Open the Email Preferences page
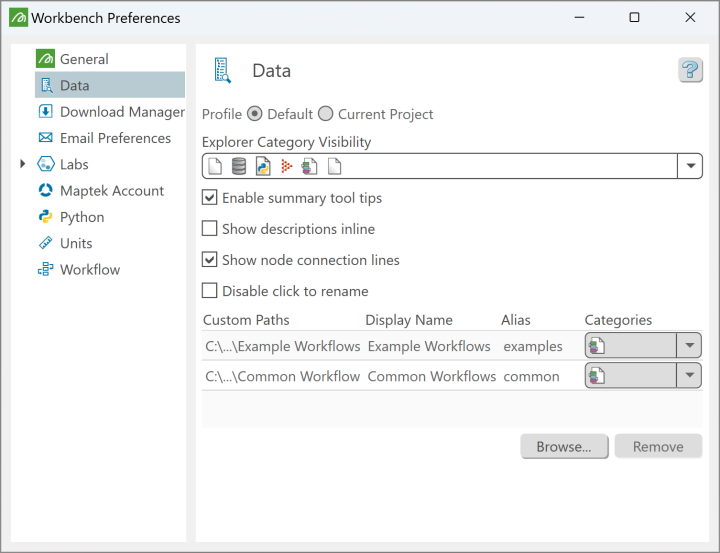 [x=114, y=138]
